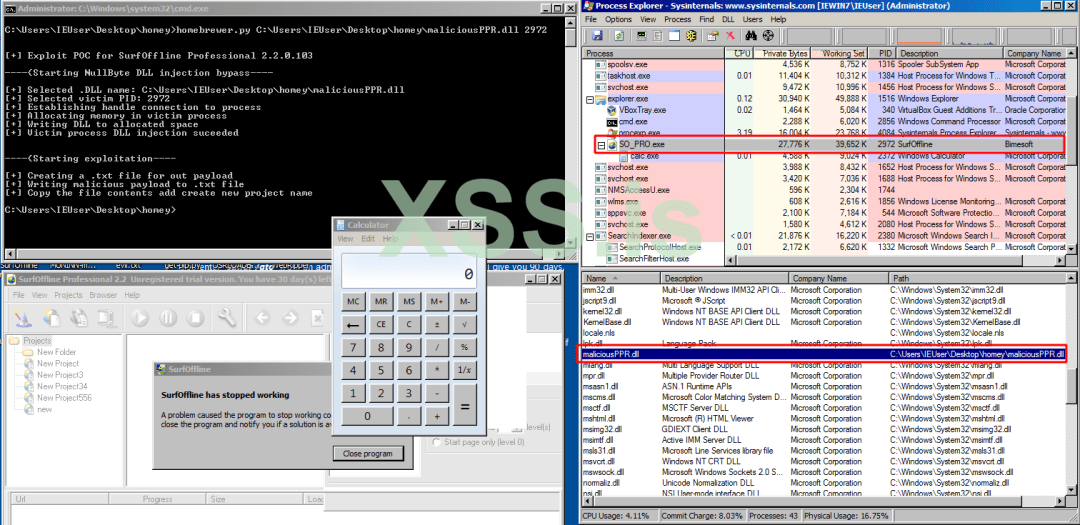Screen dimensions: 1080x525
Task: Open the View menu in Calculator
Action: click(x=346, y=238)
